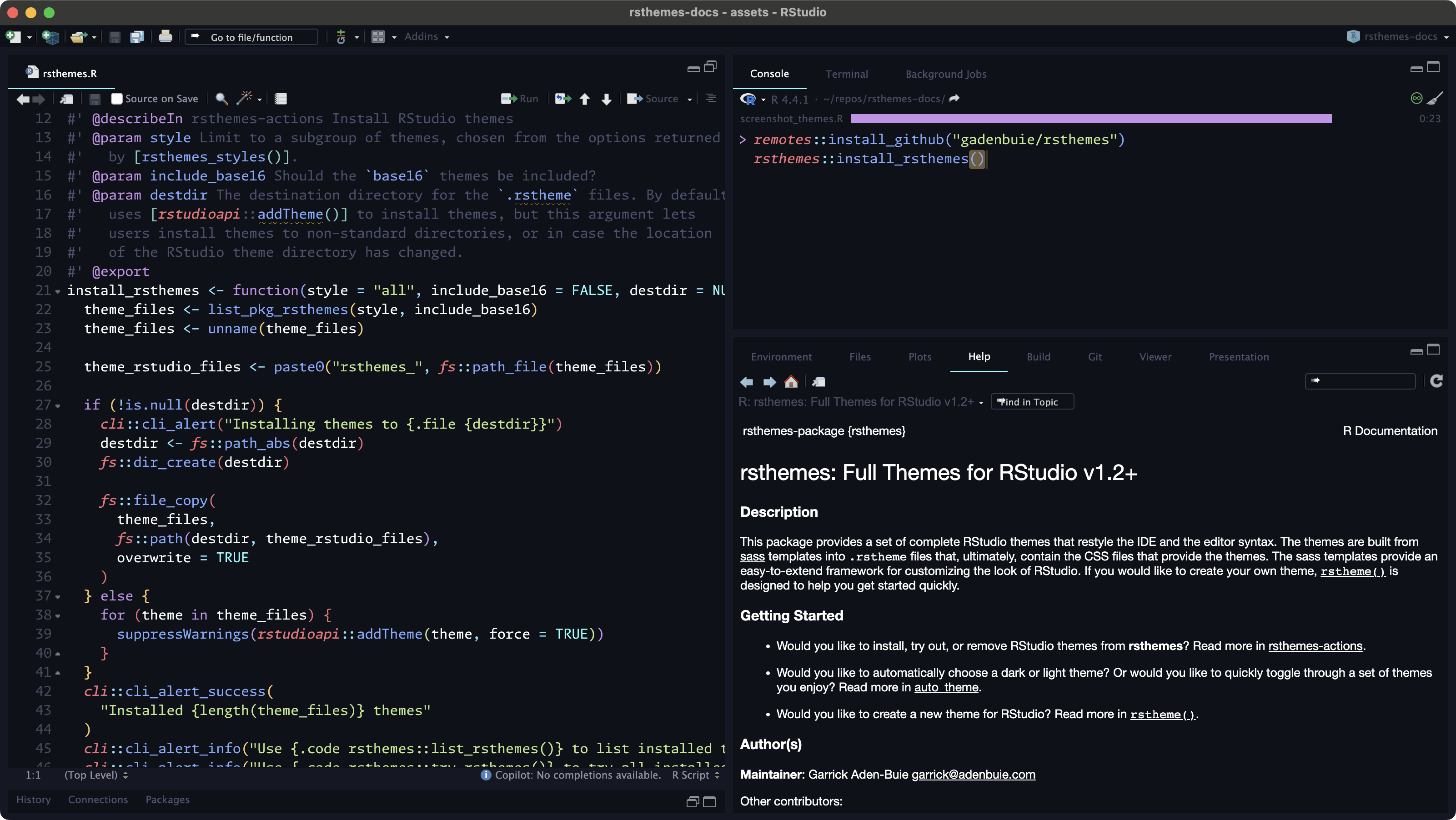Re-run previous code region icon
Viewport: 1456px width, 820px height.
pos(562,99)
